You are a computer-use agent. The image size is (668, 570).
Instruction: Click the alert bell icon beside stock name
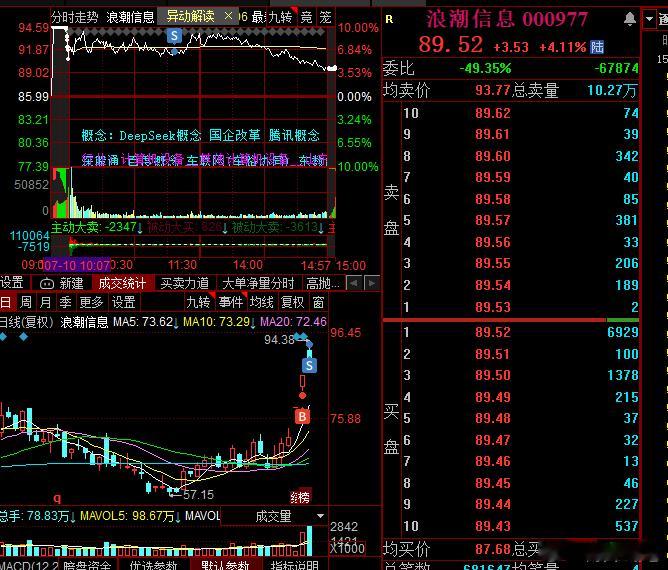[630, 19]
